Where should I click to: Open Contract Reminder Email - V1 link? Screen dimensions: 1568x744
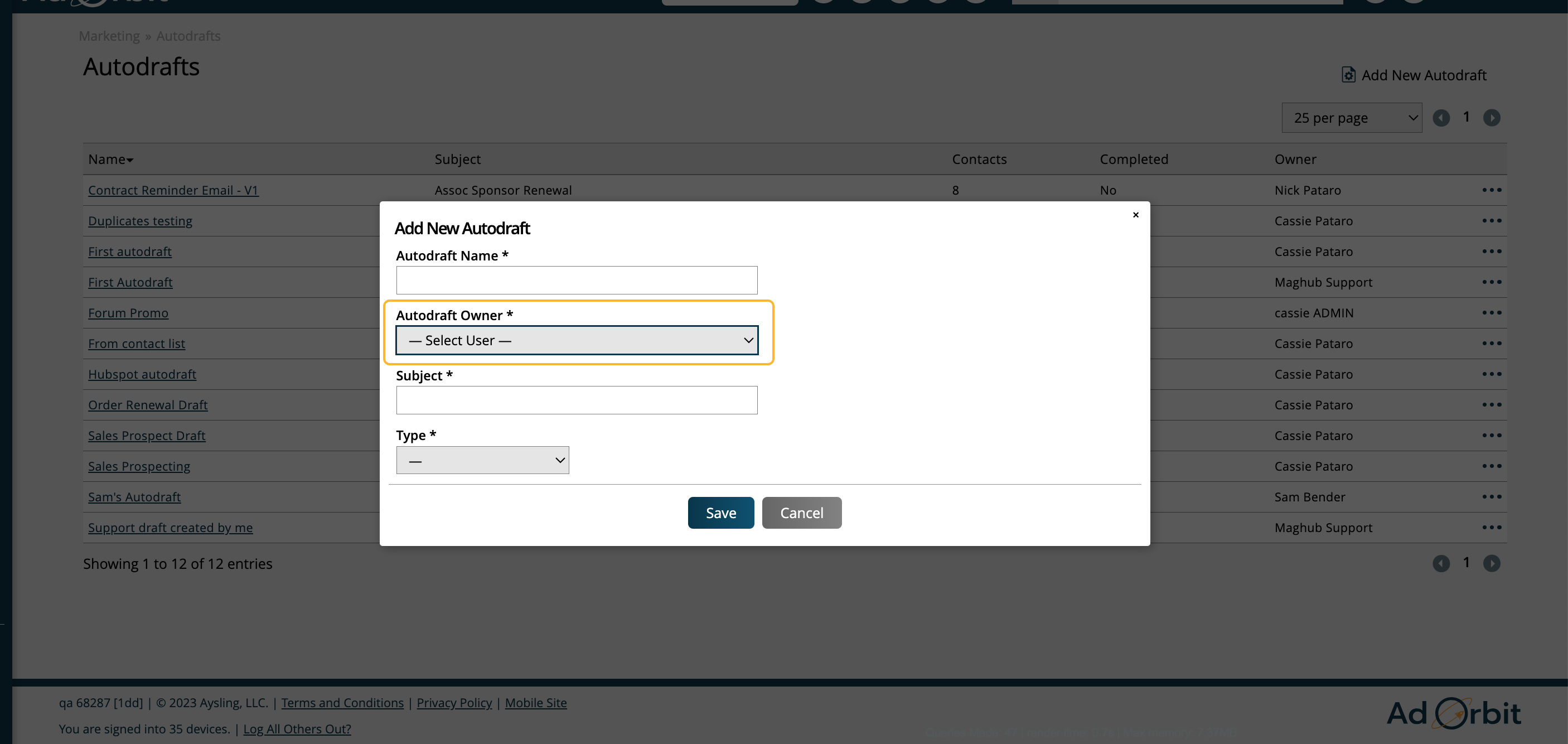[173, 191]
